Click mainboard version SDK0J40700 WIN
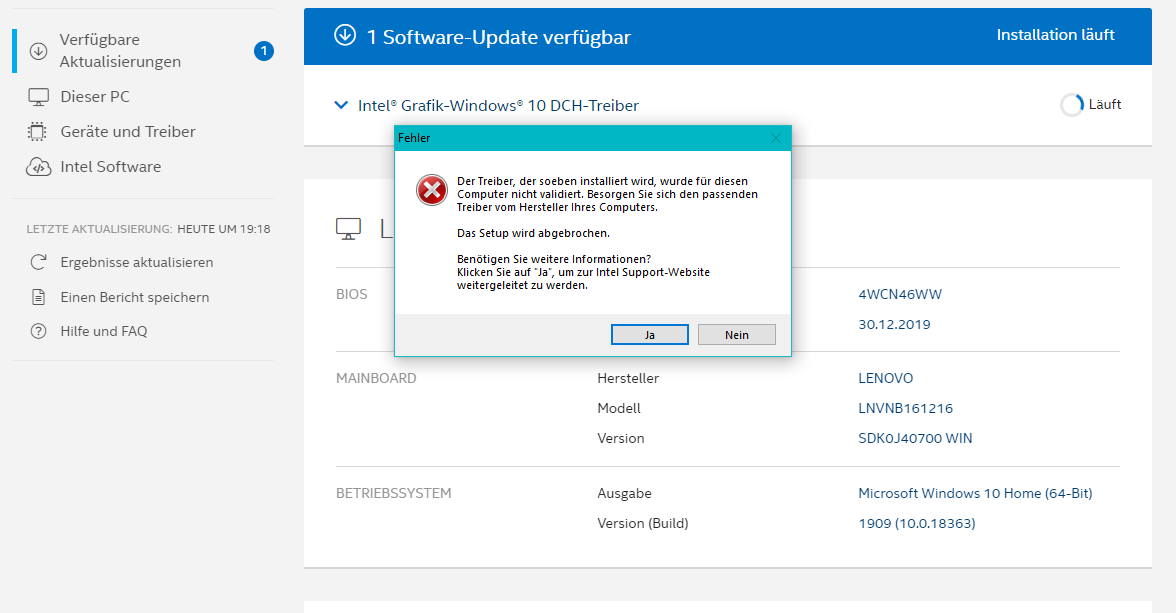 tap(915, 438)
